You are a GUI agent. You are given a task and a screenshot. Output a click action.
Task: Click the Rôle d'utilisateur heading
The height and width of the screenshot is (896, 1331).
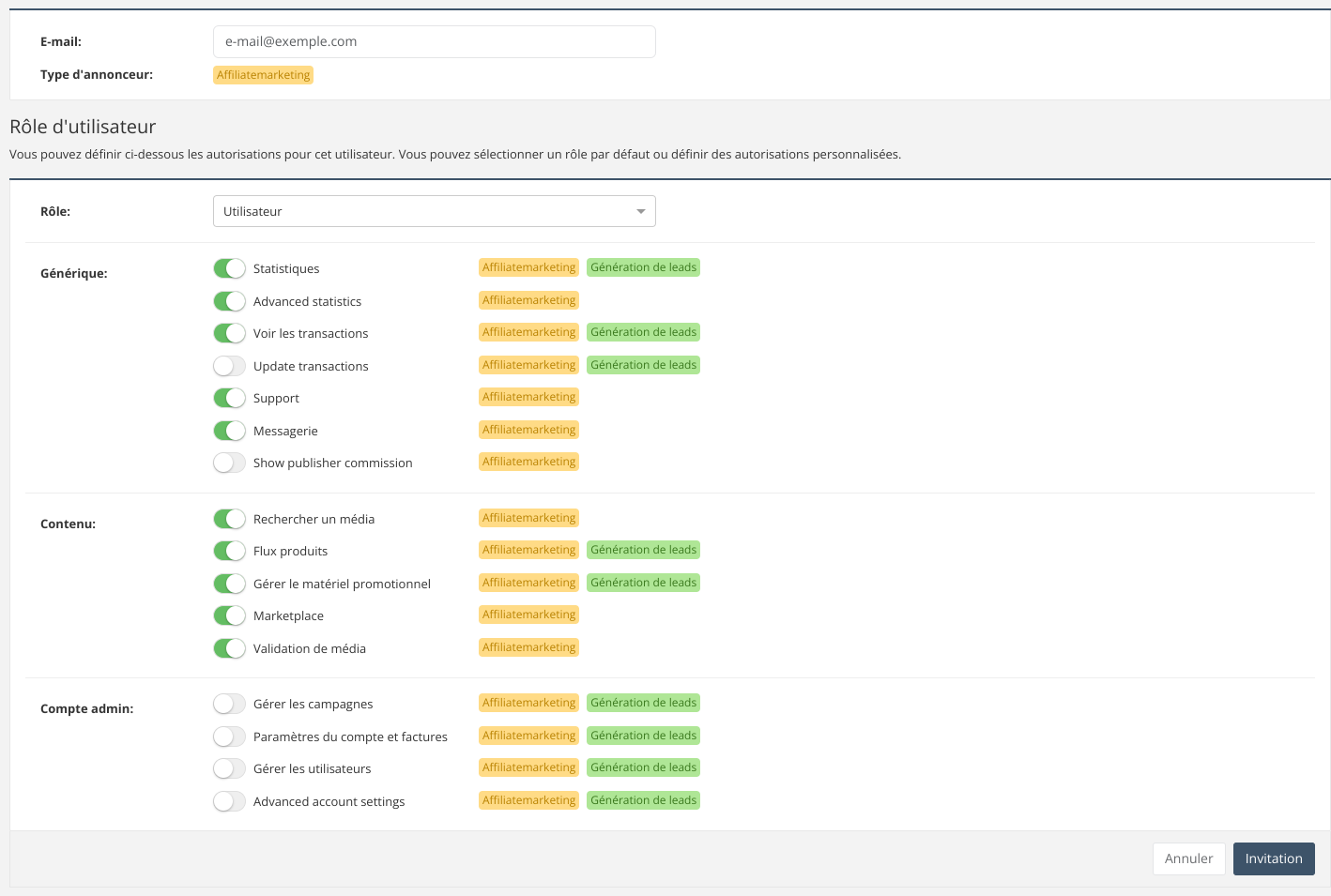[x=83, y=127]
